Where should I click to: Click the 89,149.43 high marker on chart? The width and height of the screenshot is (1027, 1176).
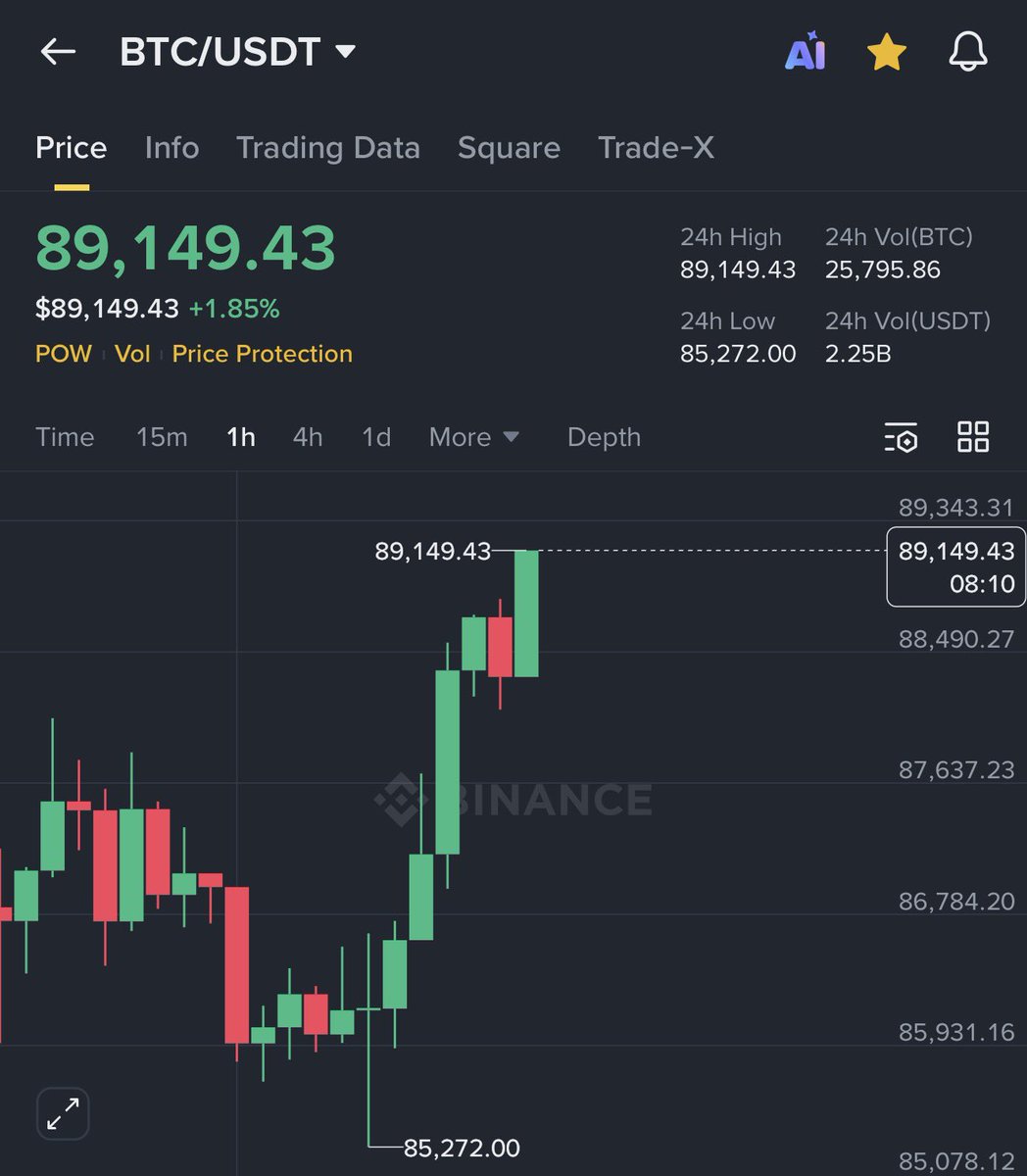(432, 552)
